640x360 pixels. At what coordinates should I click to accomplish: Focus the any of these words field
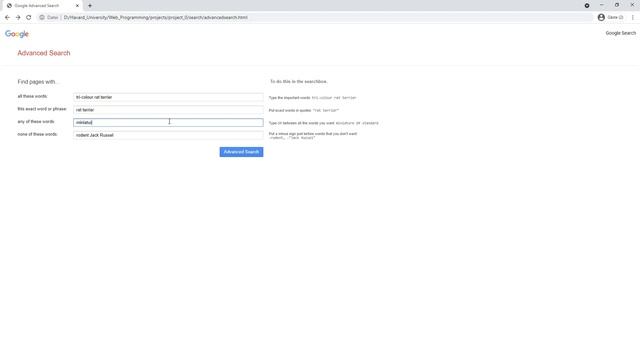168,122
